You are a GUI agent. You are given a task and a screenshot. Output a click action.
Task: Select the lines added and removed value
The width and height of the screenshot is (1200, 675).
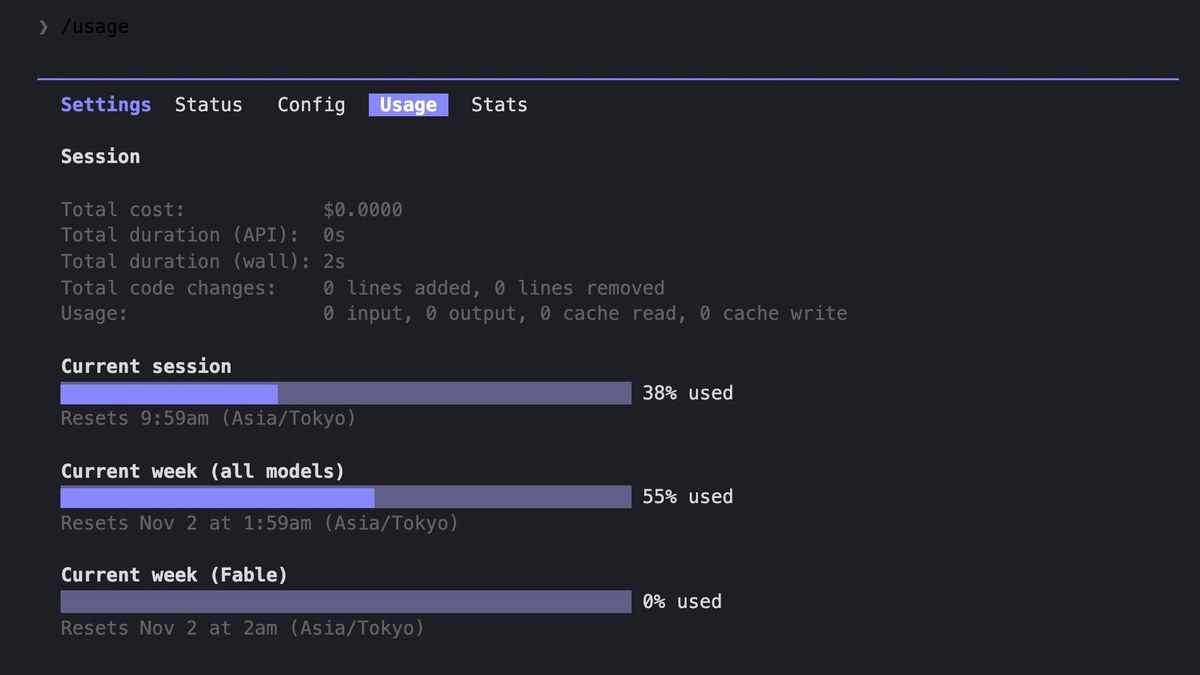[x=494, y=288]
